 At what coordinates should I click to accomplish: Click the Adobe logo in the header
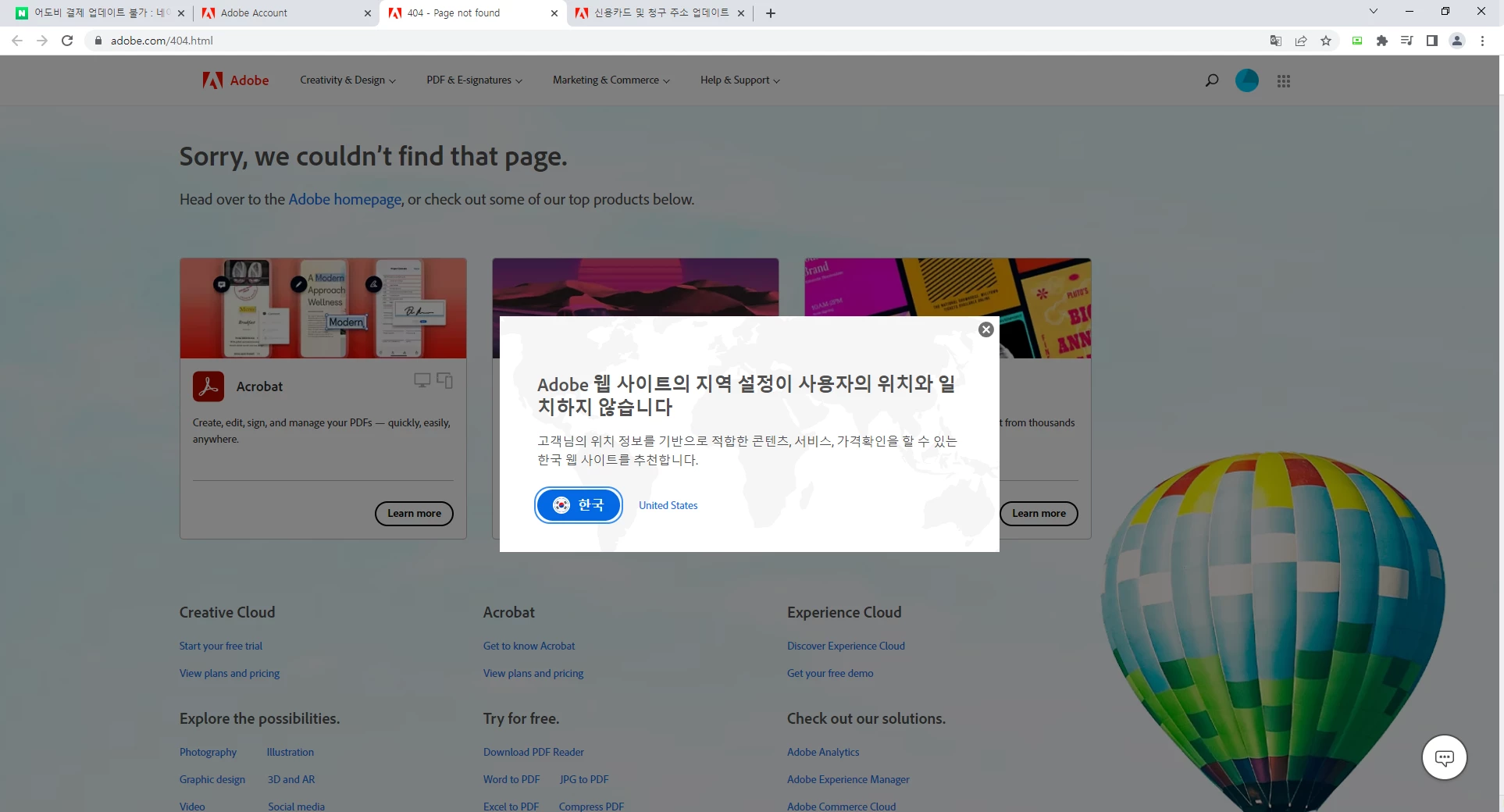pos(236,80)
